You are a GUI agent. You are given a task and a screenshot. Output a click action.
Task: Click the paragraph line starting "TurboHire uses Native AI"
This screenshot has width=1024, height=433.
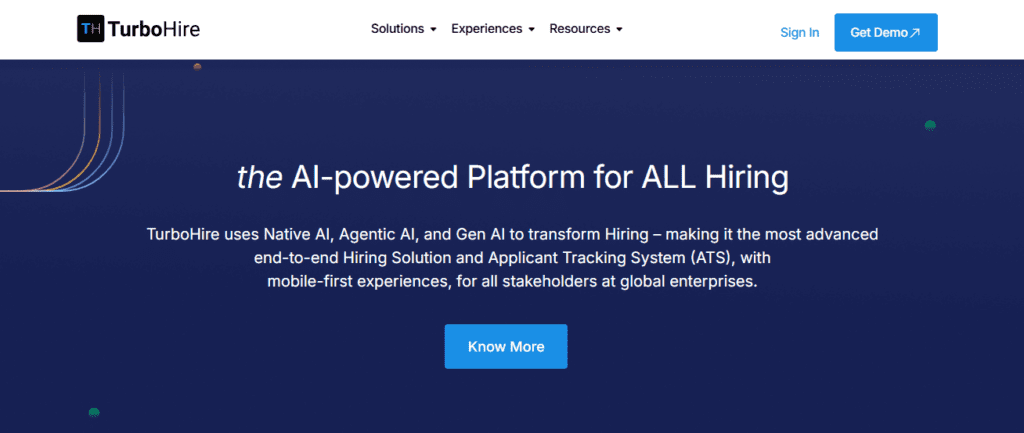tap(513, 234)
